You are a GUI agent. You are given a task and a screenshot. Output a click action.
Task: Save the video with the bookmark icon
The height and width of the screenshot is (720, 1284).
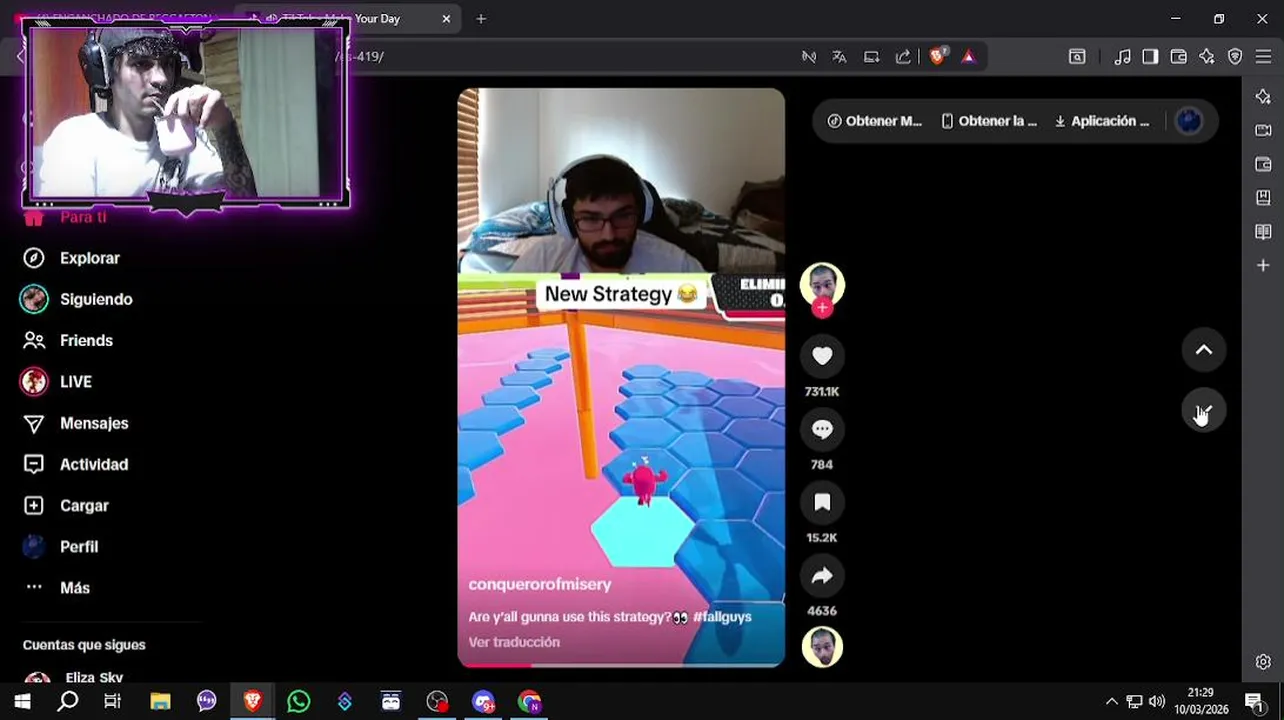pyautogui.click(x=822, y=502)
